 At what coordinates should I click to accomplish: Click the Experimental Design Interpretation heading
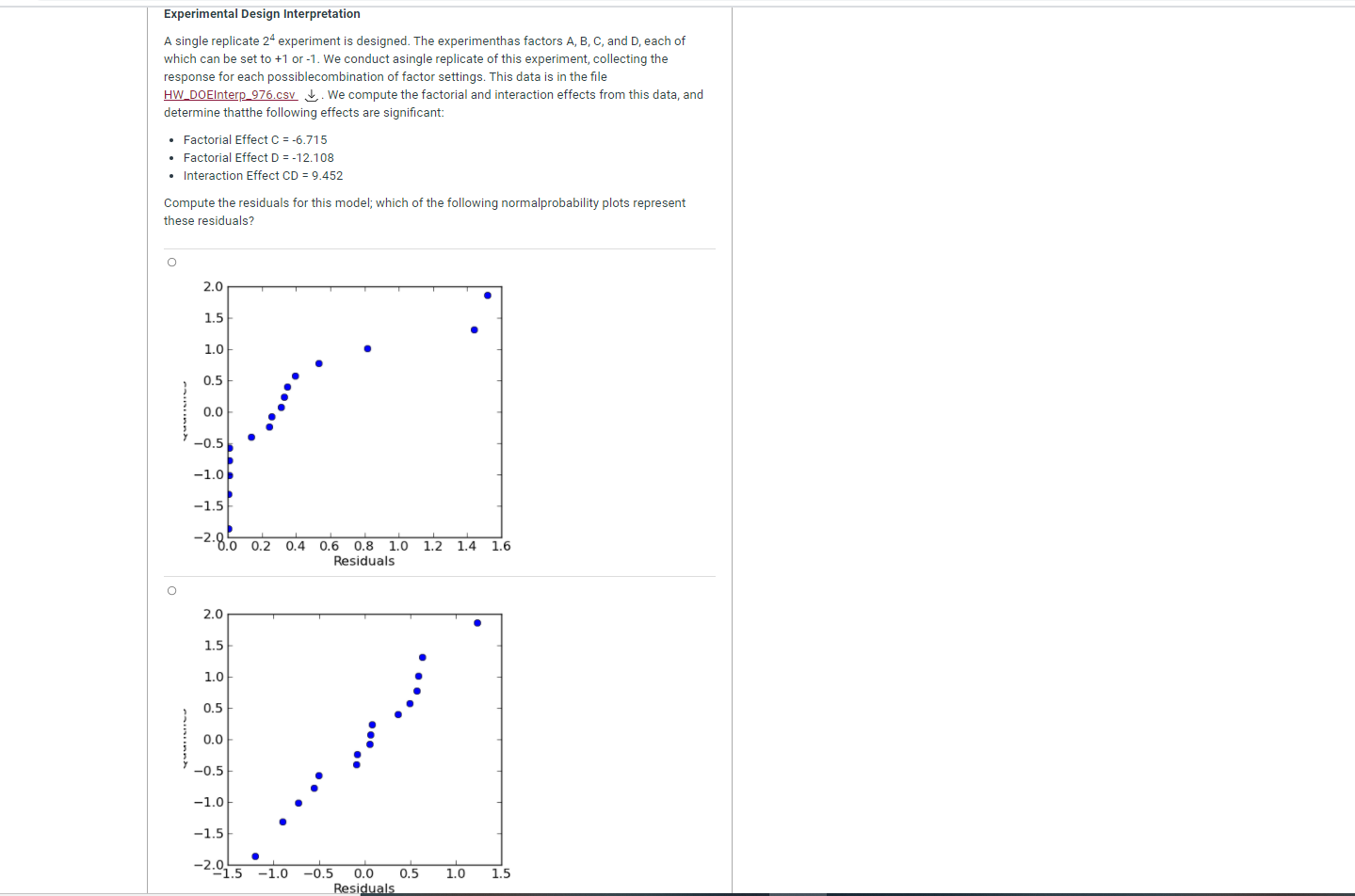click(x=261, y=13)
